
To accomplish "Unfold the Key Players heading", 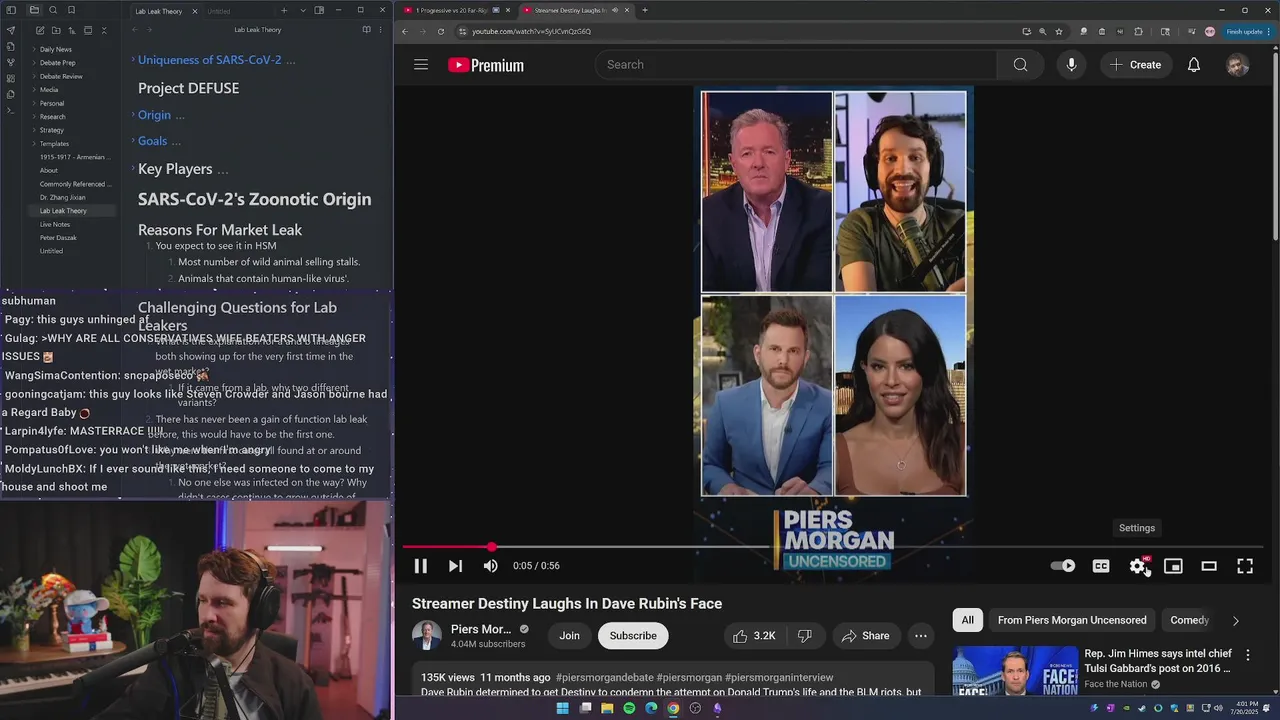I will coord(133,169).
